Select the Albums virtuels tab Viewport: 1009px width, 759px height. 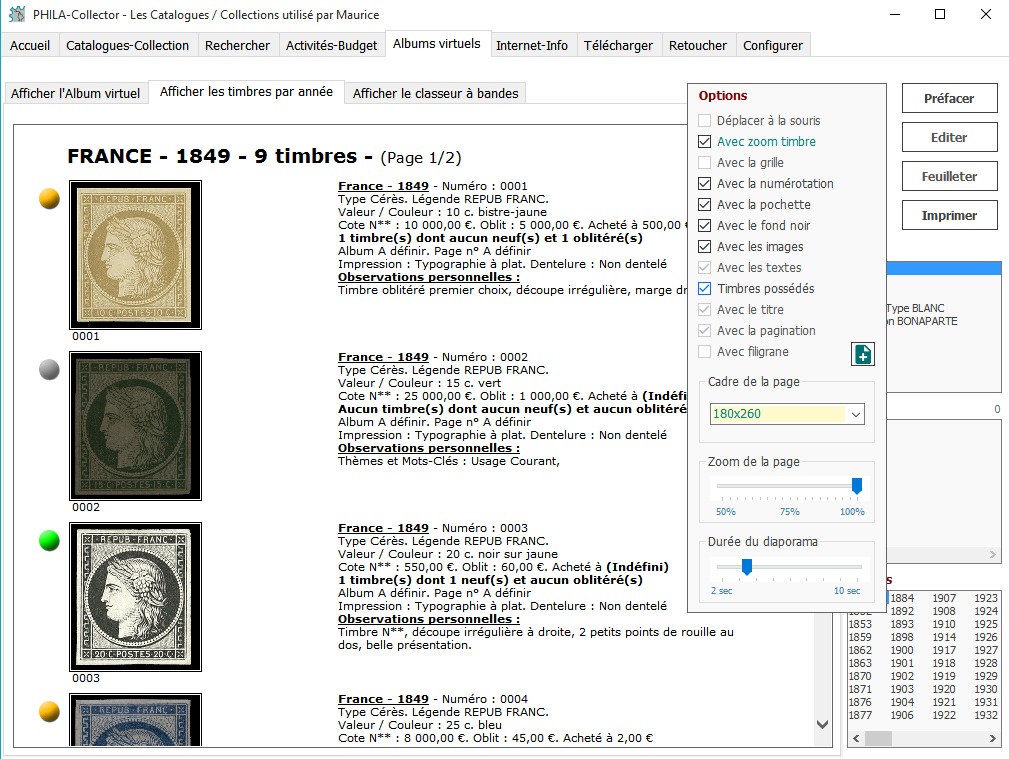437,44
